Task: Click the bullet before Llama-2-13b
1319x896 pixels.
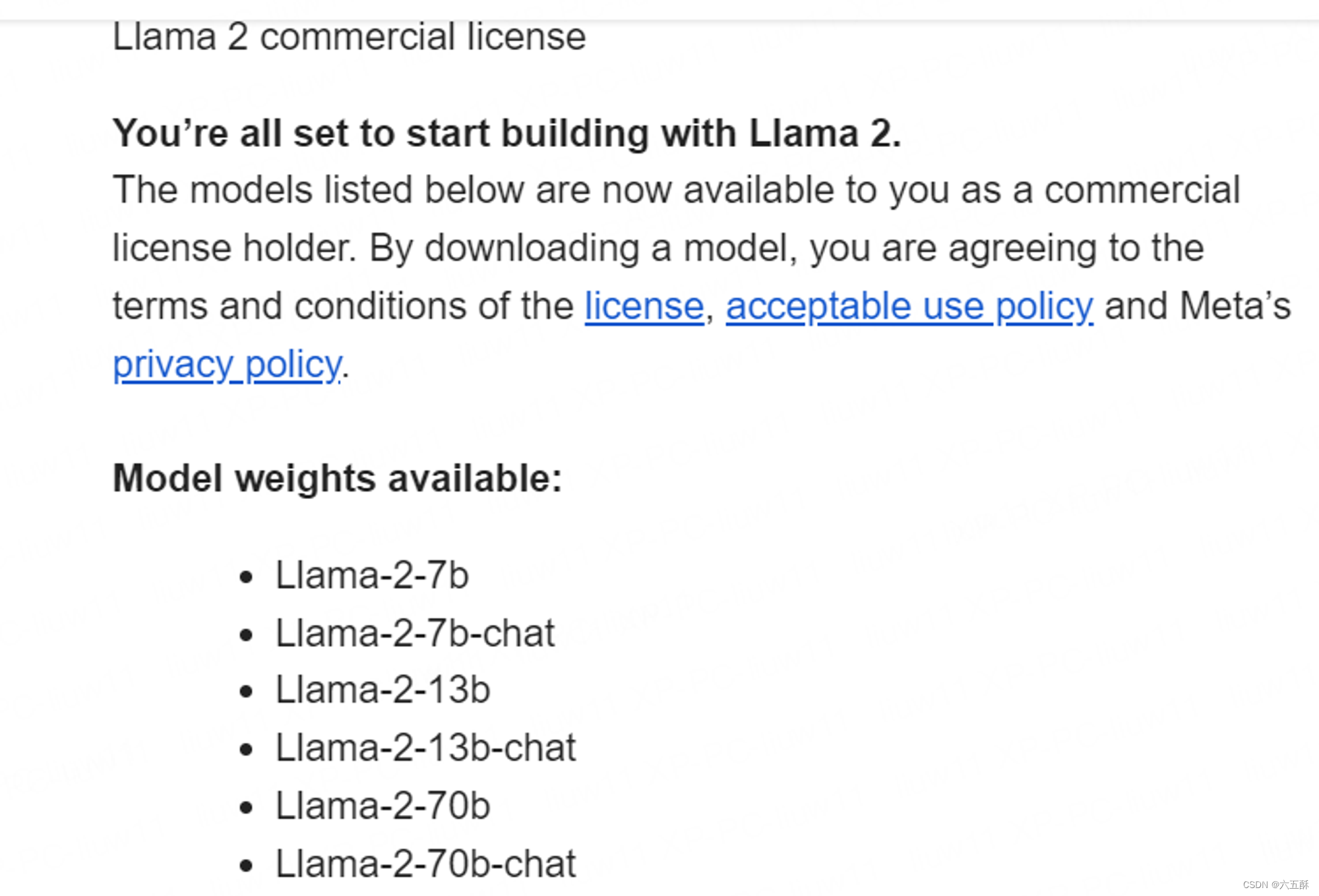Action: [246, 692]
